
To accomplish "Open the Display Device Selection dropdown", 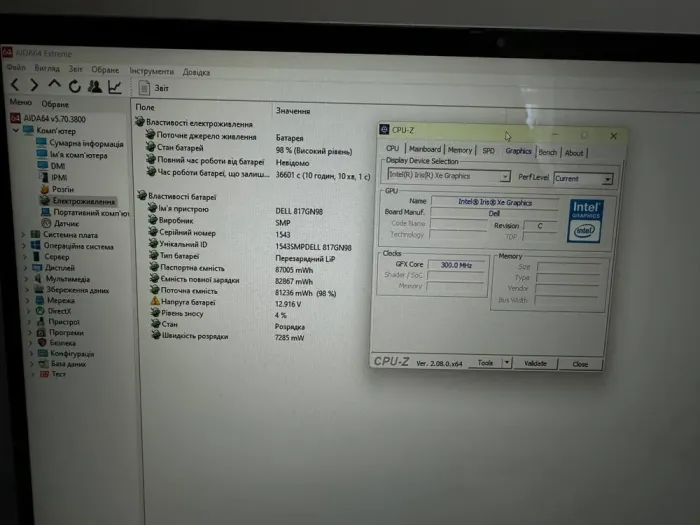I will (x=449, y=177).
